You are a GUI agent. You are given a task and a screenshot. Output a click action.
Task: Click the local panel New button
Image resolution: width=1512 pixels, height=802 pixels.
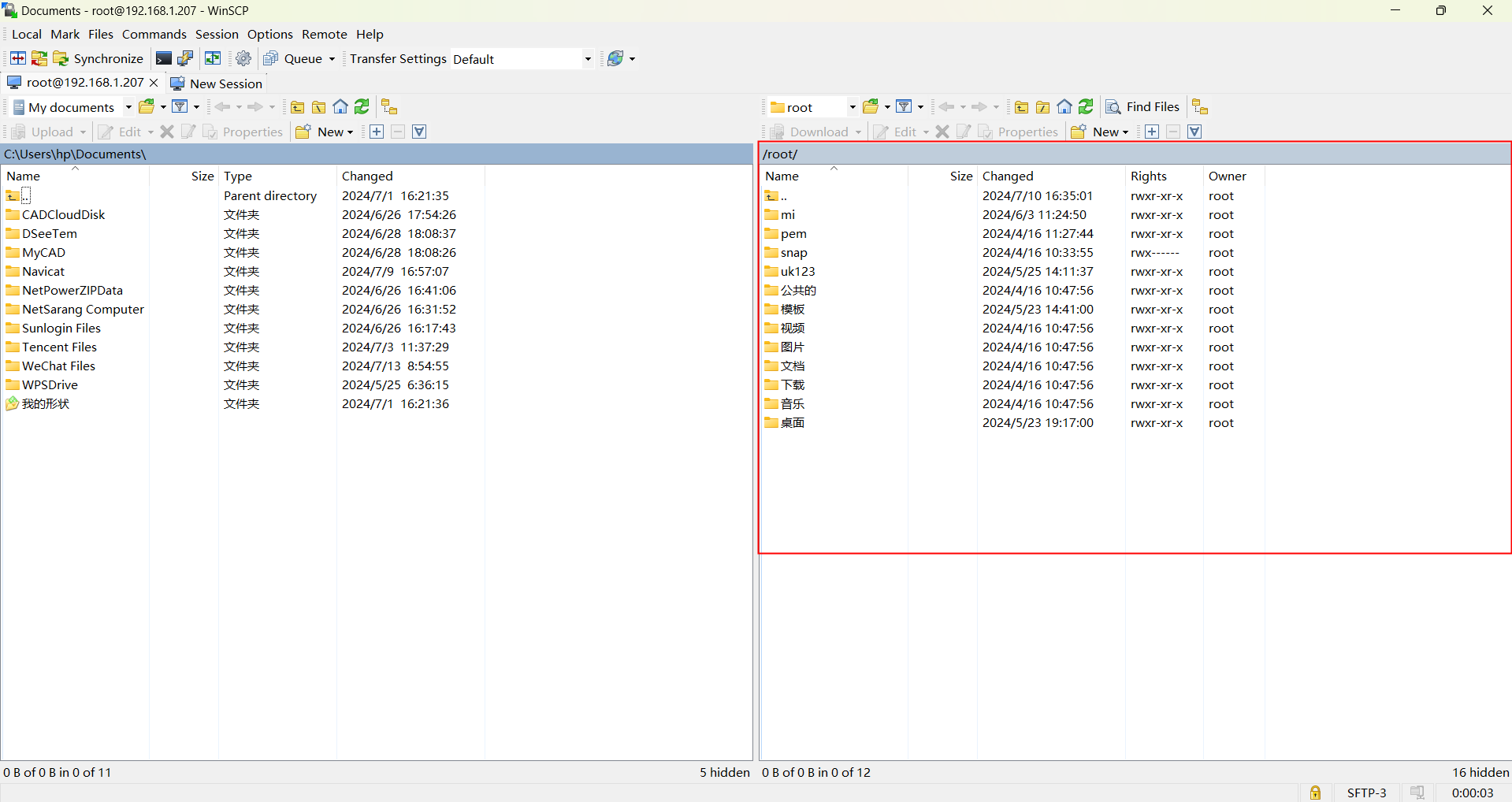point(324,132)
